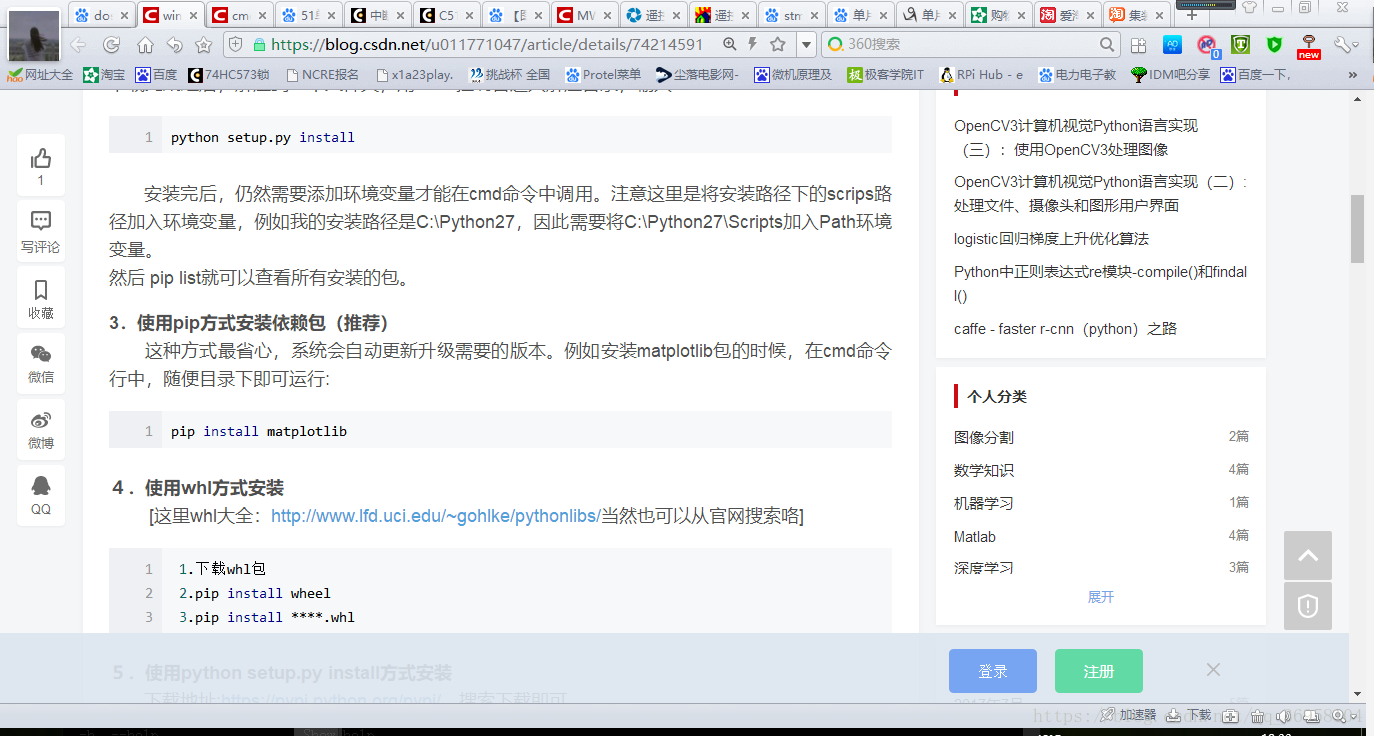Open the extensions grid icon in the toolbar

point(1138,45)
